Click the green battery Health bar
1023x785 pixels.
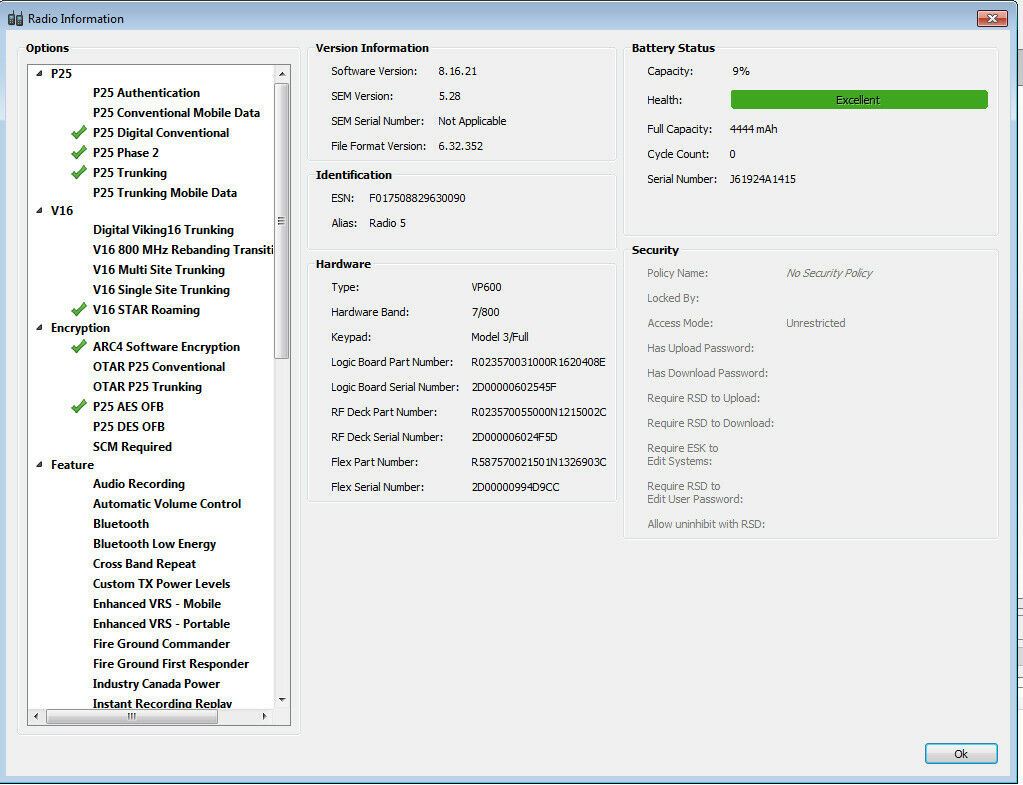[x=858, y=100]
